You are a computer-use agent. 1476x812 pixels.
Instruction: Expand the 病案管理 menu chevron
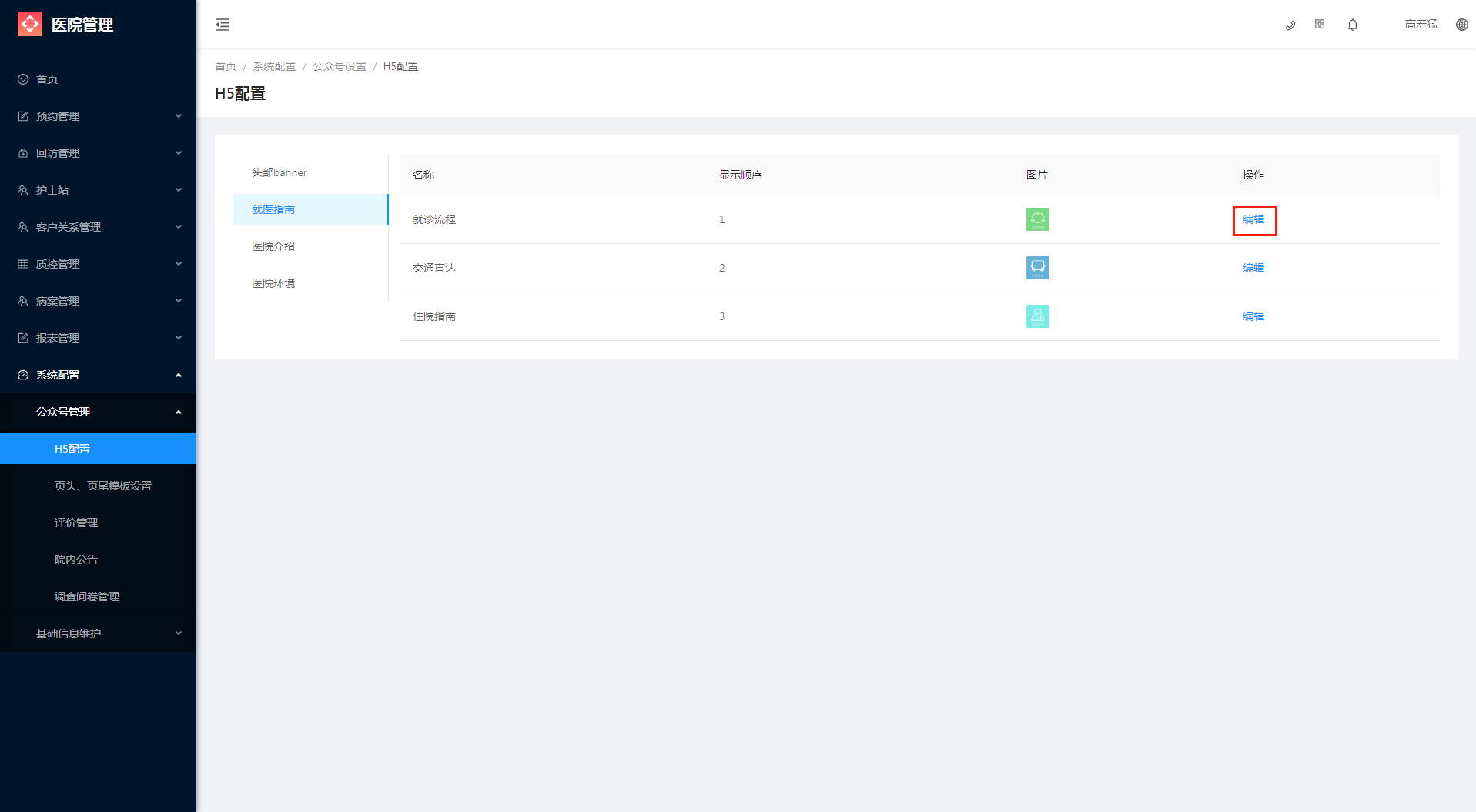click(179, 301)
